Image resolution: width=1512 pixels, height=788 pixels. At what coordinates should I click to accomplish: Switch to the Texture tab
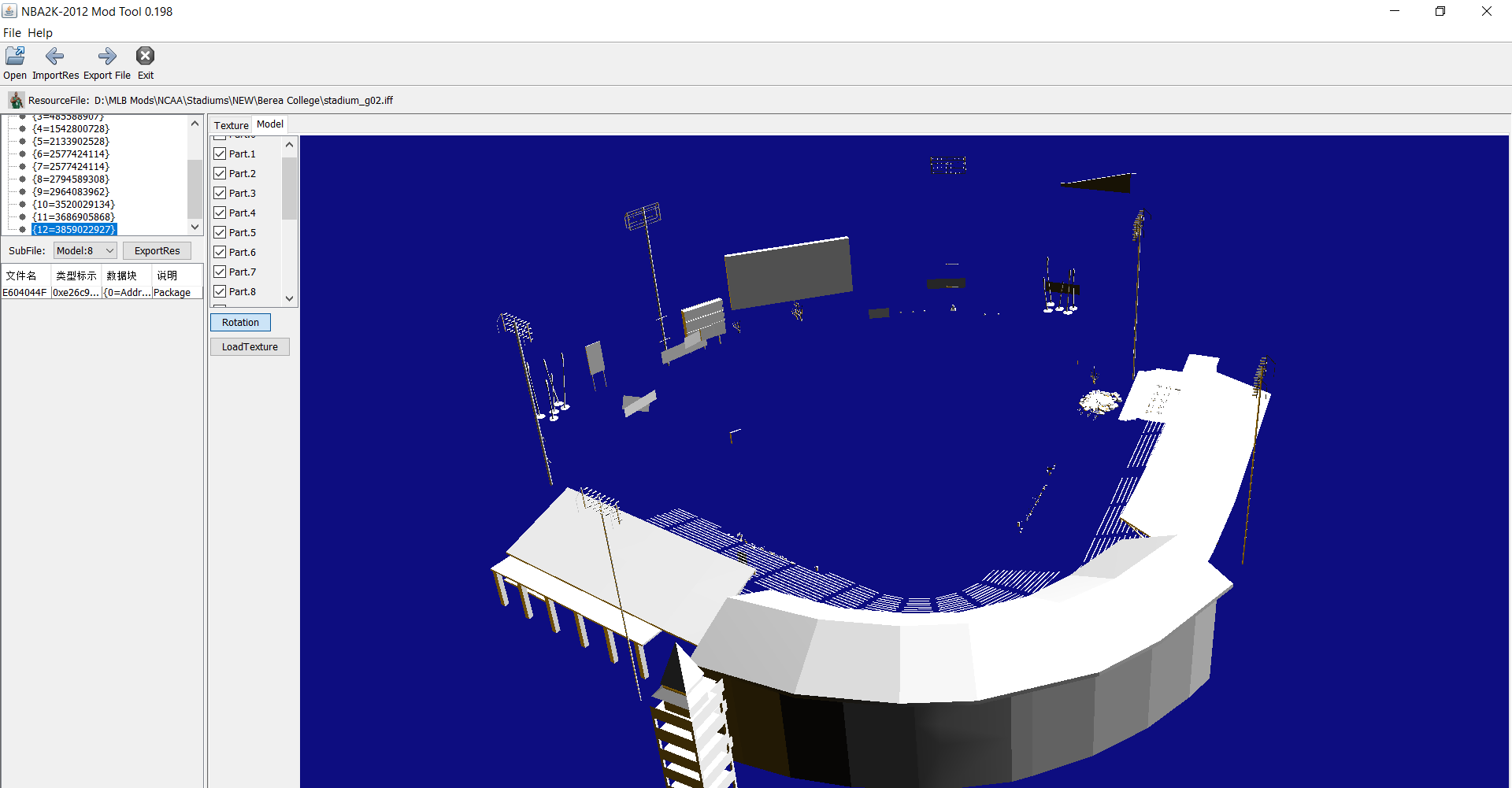(x=231, y=125)
